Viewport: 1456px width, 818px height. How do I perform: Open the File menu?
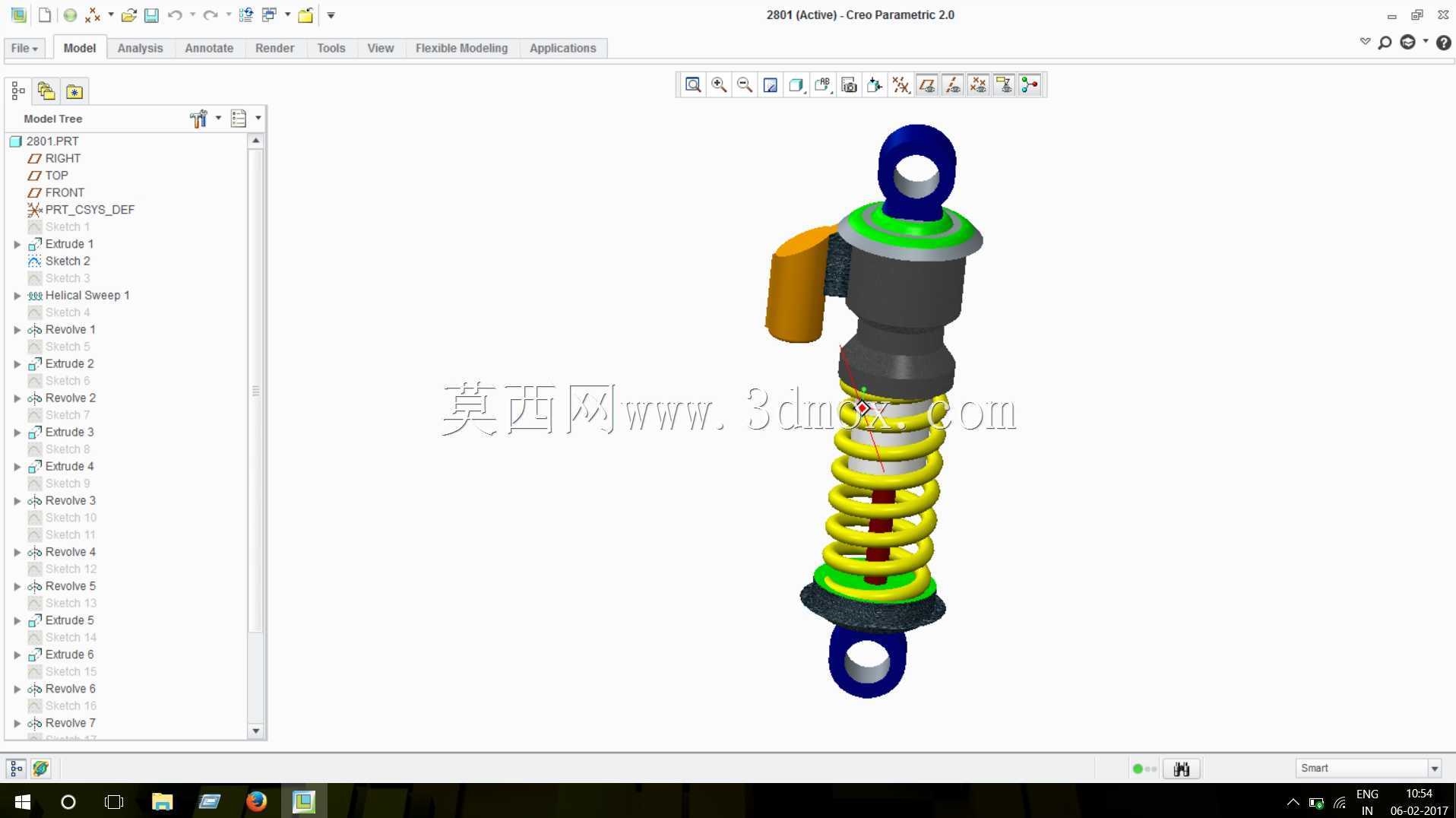(24, 48)
